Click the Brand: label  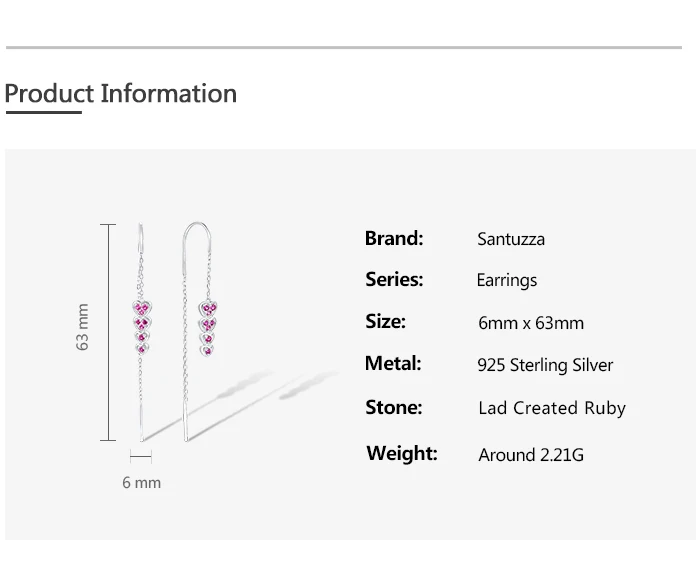pyautogui.click(x=394, y=238)
